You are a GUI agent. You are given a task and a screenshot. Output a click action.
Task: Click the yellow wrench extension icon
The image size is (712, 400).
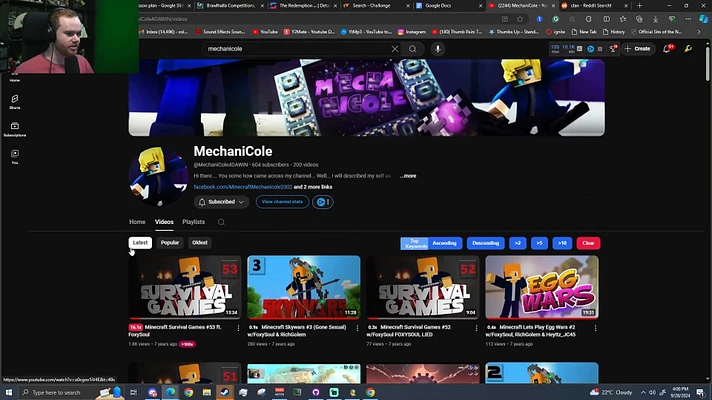[688, 49]
